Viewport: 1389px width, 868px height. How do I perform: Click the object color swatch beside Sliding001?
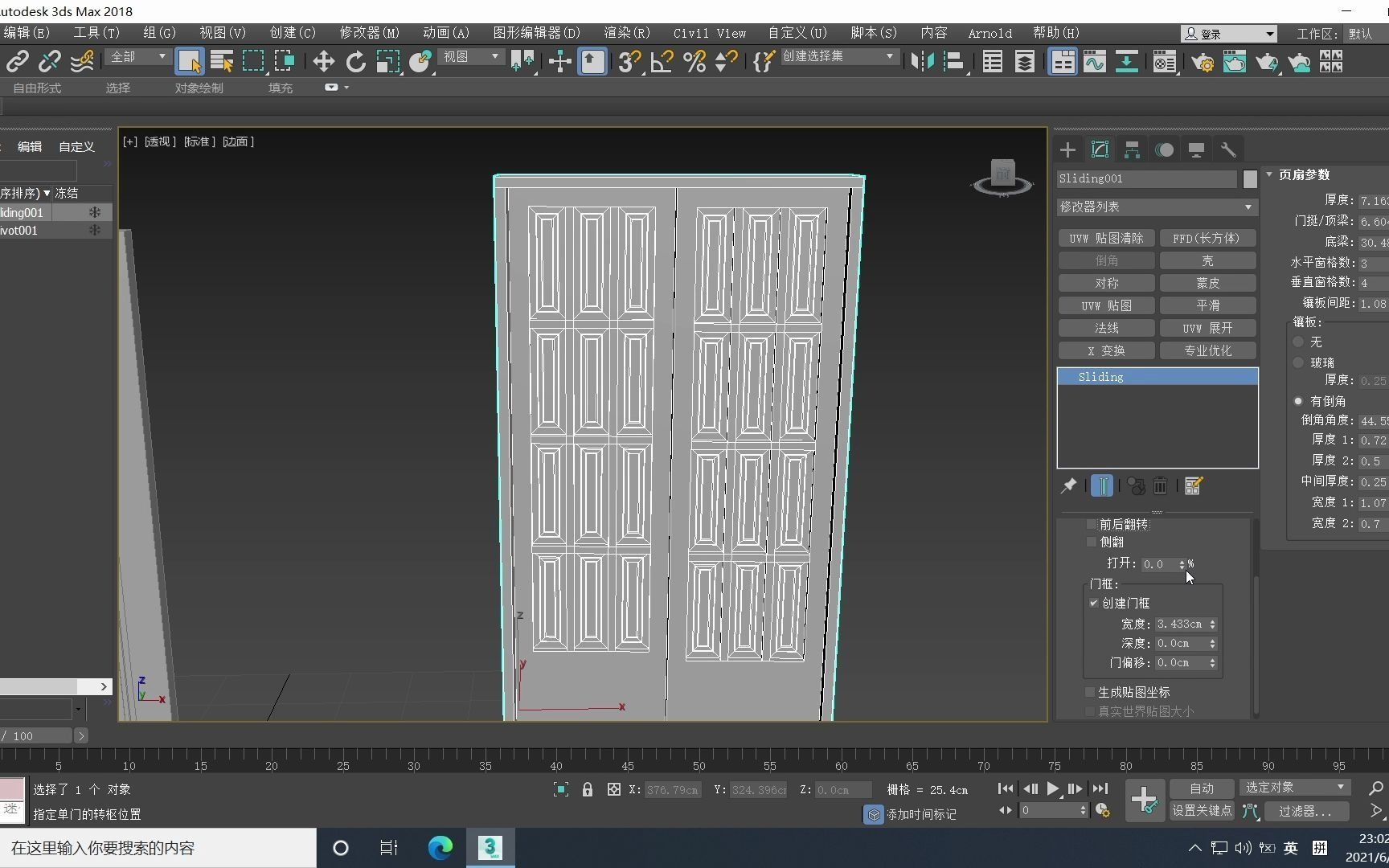pos(1251,179)
